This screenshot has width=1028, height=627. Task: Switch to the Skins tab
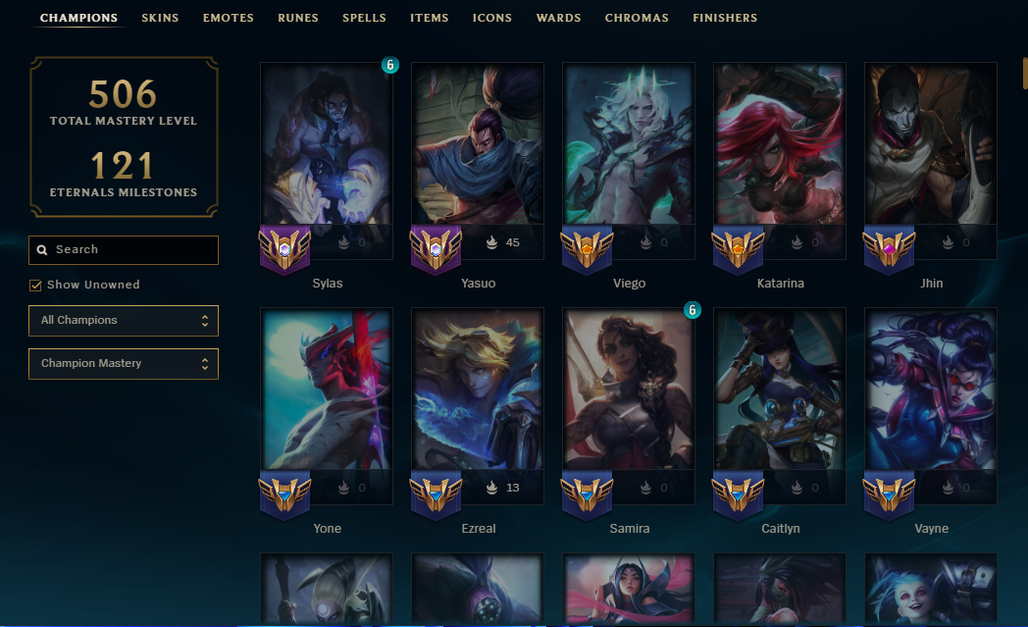coord(160,18)
